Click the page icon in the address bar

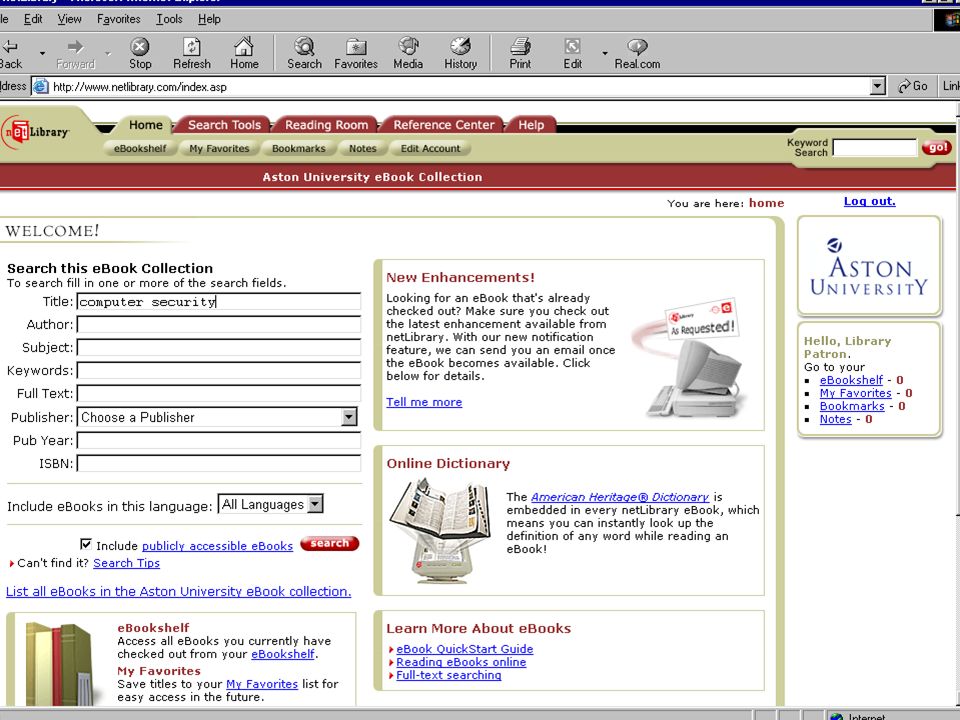[40, 86]
